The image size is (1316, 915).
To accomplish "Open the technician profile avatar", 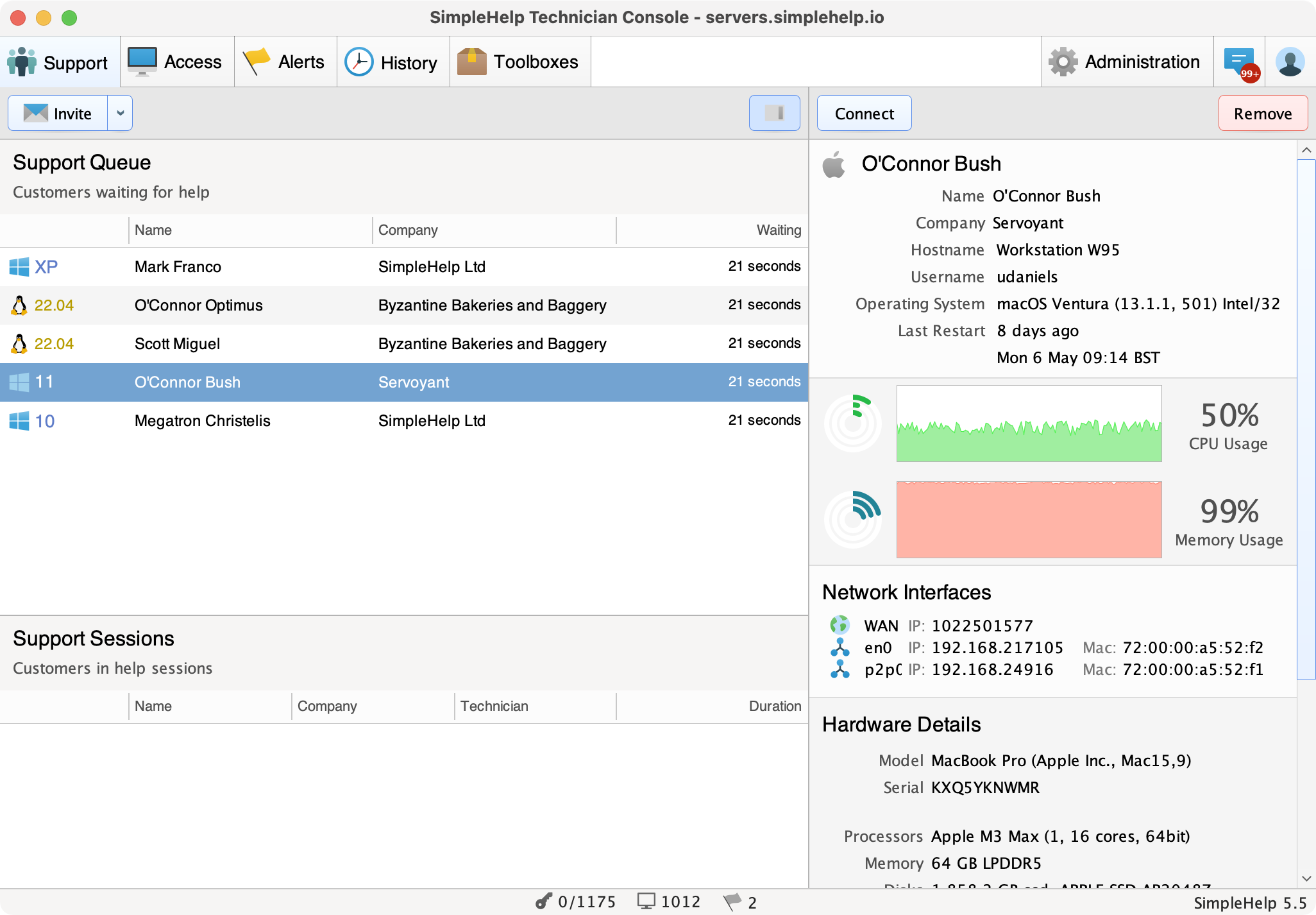I will (x=1290, y=62).
